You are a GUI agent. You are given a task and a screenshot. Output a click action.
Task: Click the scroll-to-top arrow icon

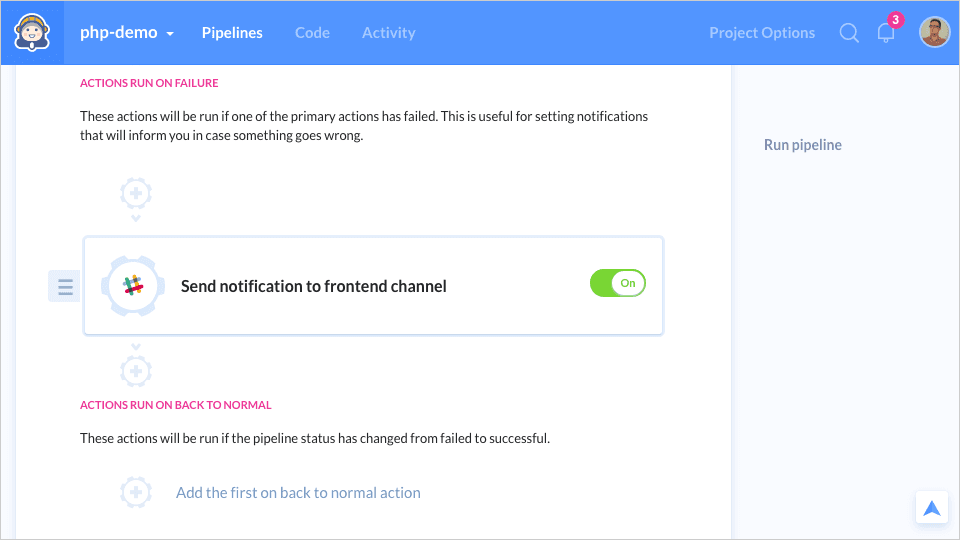point(932,508)
